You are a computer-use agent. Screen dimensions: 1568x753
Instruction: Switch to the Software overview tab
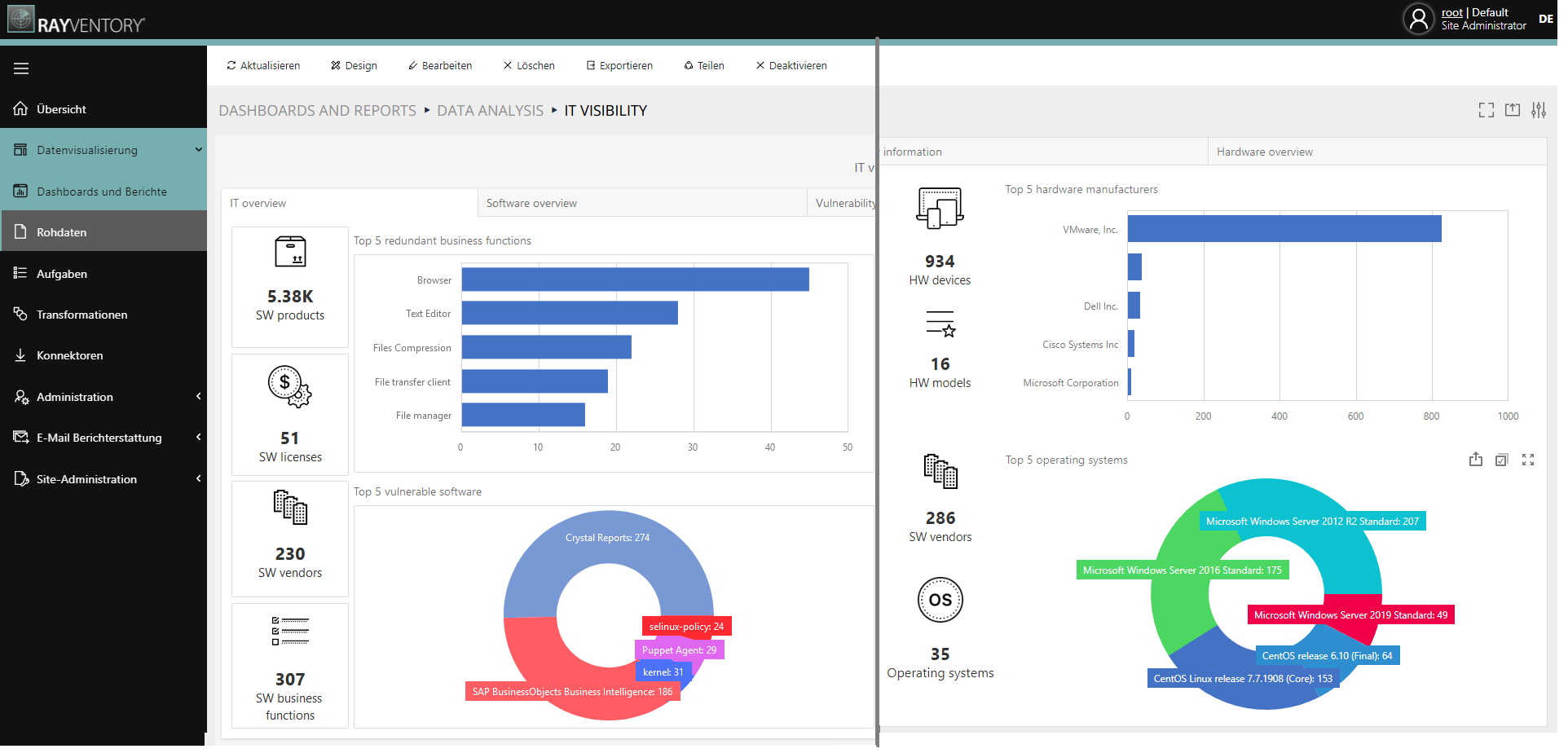click(531, 203)
